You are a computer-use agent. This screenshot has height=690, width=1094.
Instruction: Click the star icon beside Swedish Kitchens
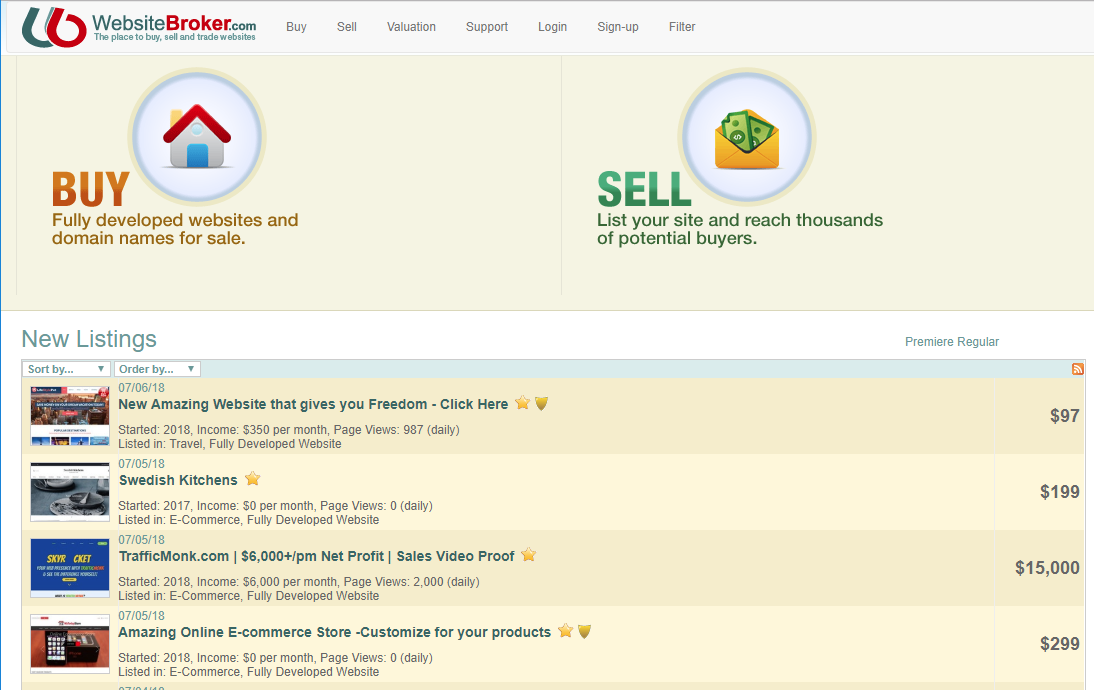tap(253, 479)
